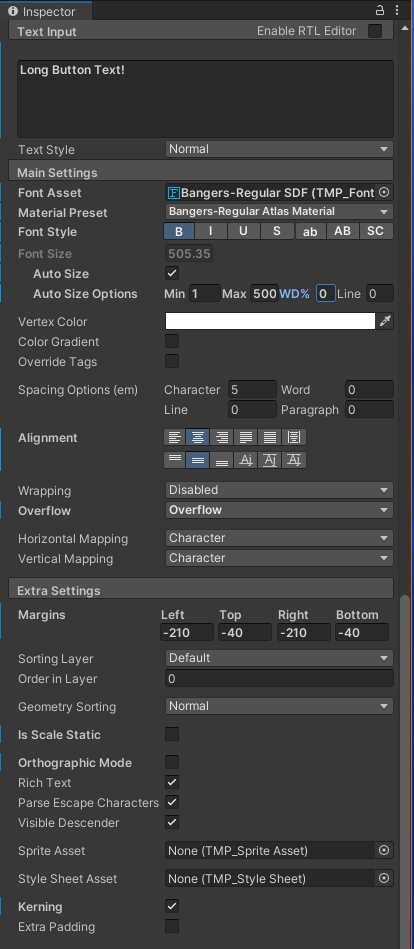Select justified text alignment icon
The height and width of the screenshot is (949, 414).
click(246, 437)
